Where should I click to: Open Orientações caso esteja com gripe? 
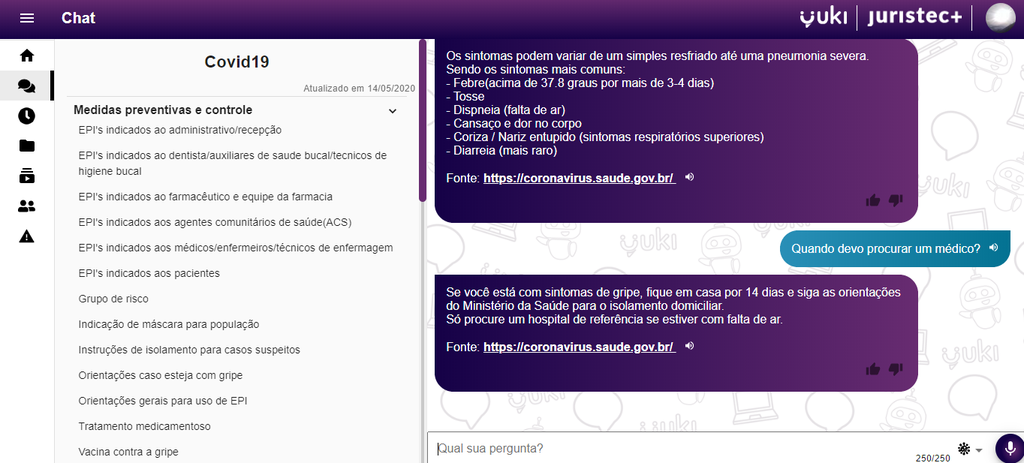tap(161, 375)
